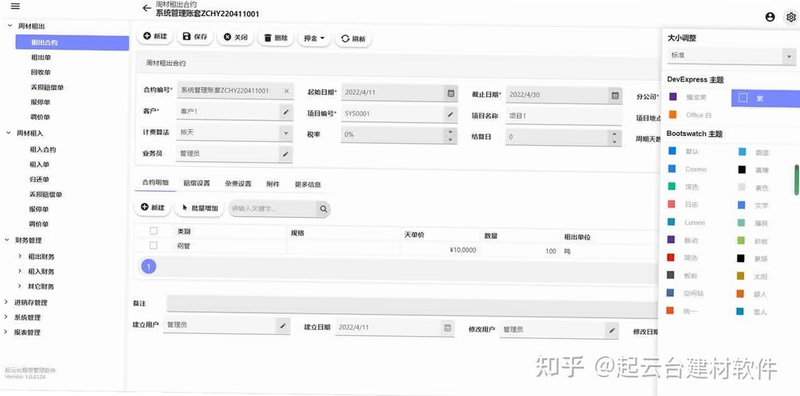Edit 建立用户 with pencil icon
The image size is (800, 396).
click(283, 325)
